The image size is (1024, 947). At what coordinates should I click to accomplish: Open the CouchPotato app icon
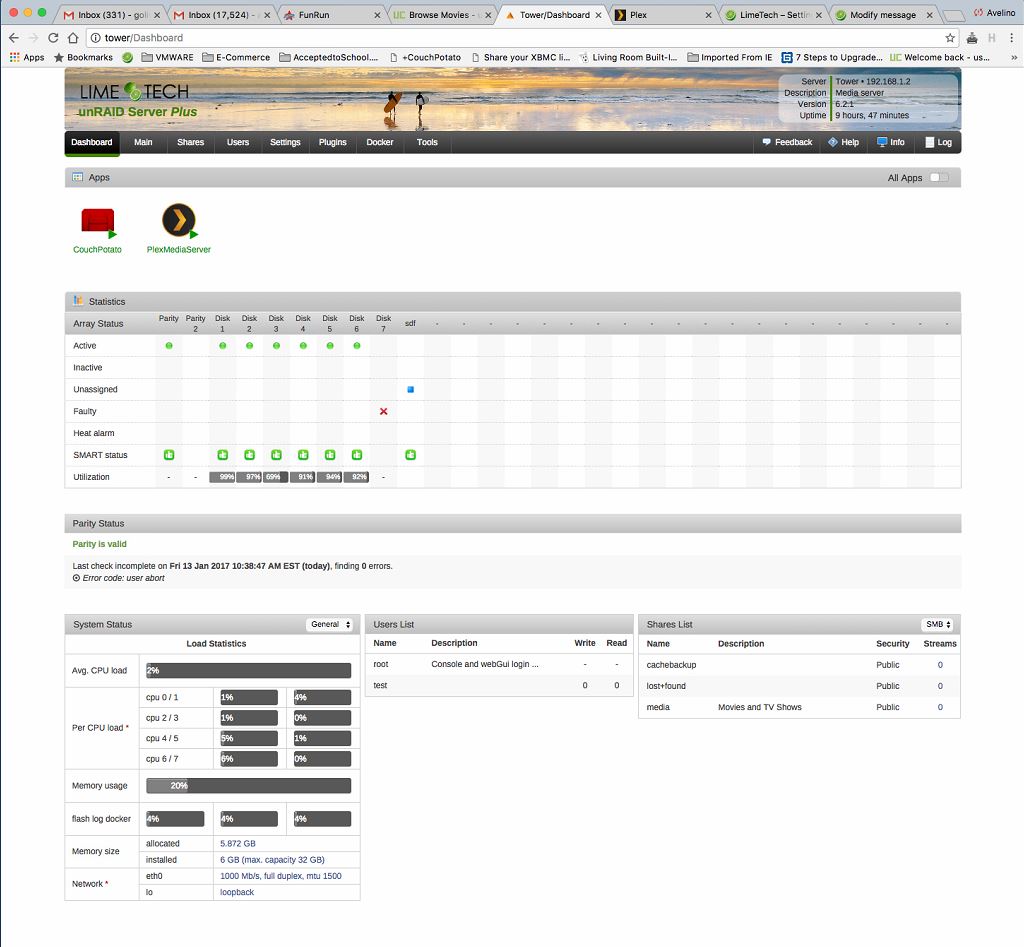pos(97,222)
